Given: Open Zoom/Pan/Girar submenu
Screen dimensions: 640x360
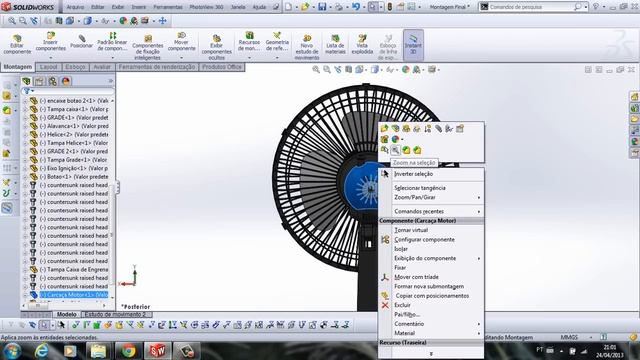Looking at the screenshot, I should click(431, 197).
